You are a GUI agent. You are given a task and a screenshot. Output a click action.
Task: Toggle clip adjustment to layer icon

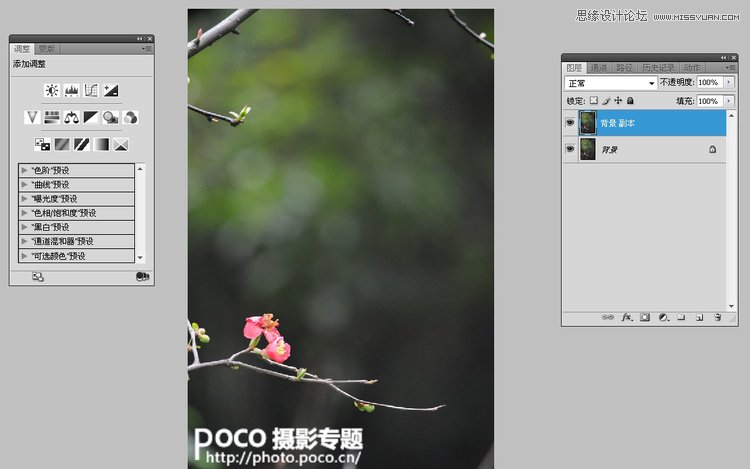coord(143,277)
